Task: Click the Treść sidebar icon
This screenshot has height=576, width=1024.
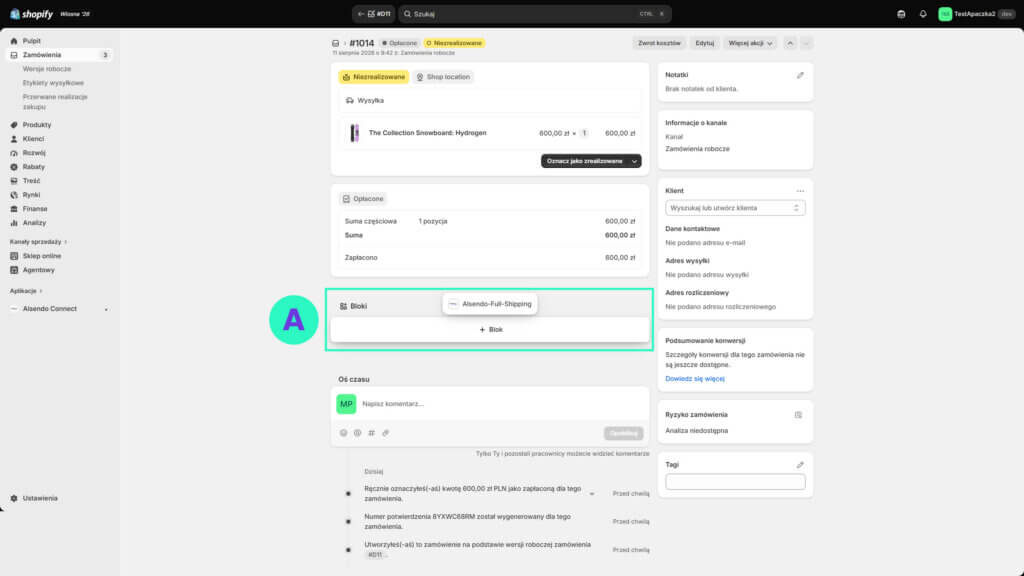Action: coord(14,181)
